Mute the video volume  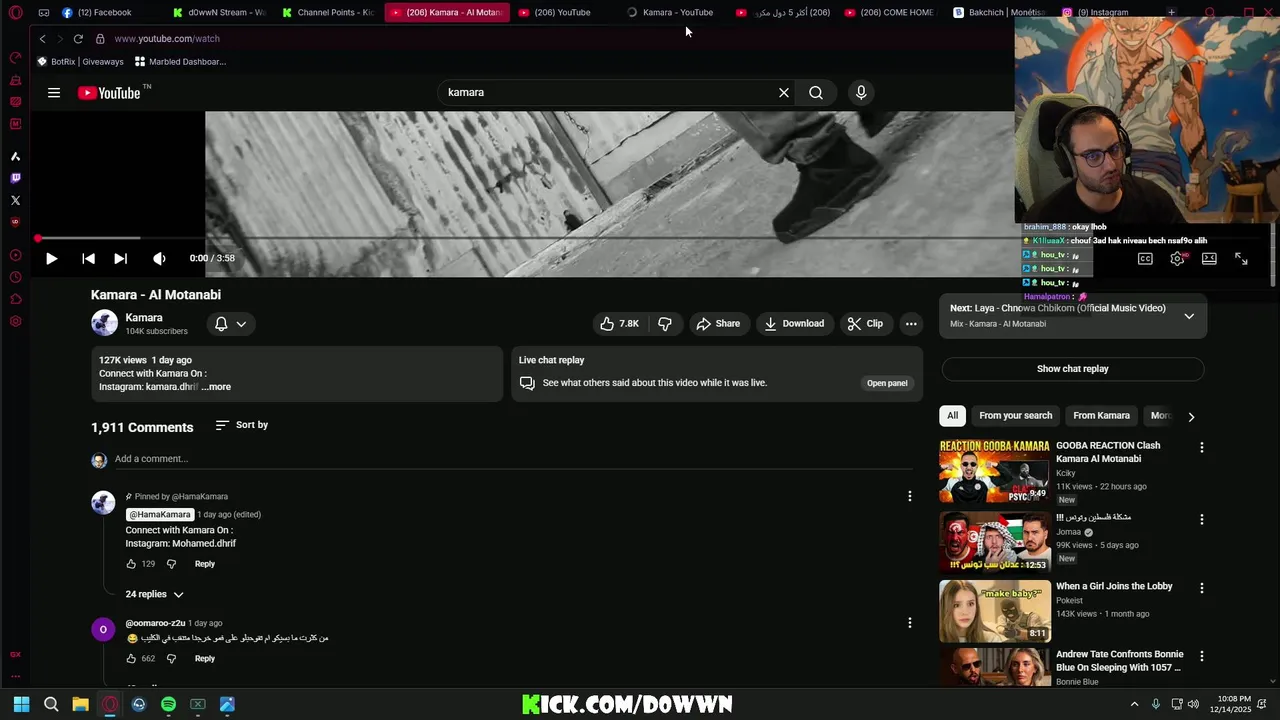[159, 258]
